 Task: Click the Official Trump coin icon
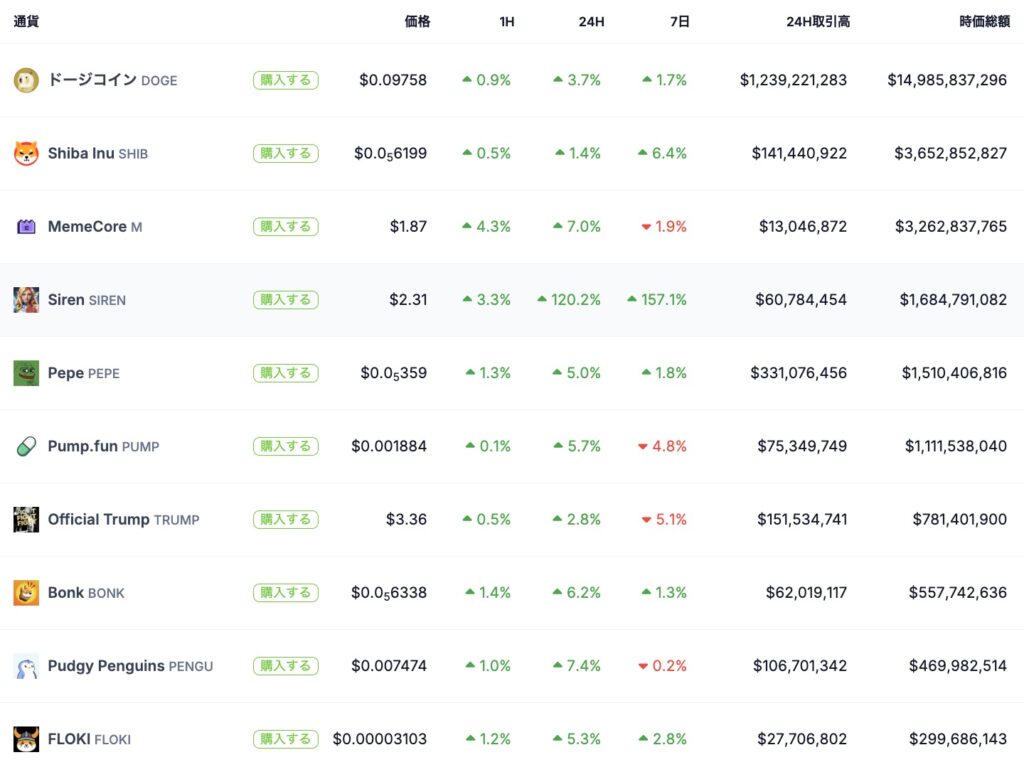click(x=26, y=519)
